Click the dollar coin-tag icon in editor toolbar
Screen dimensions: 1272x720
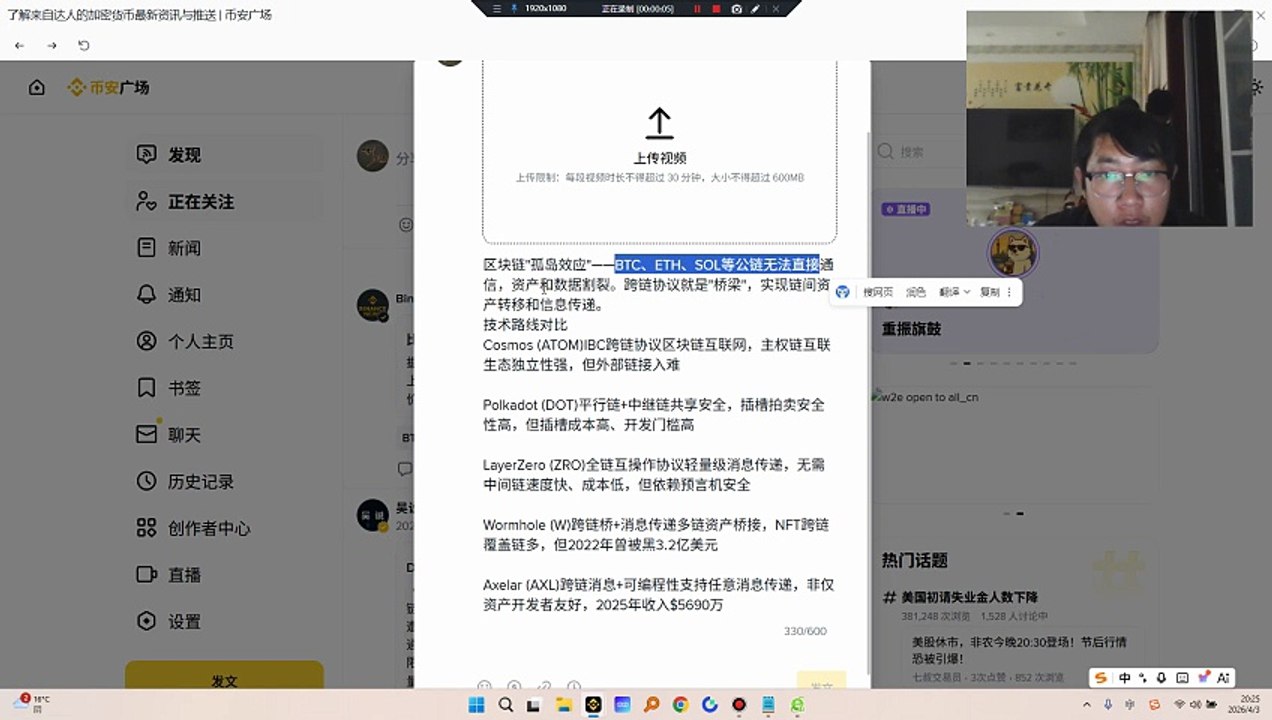point(514,686)
